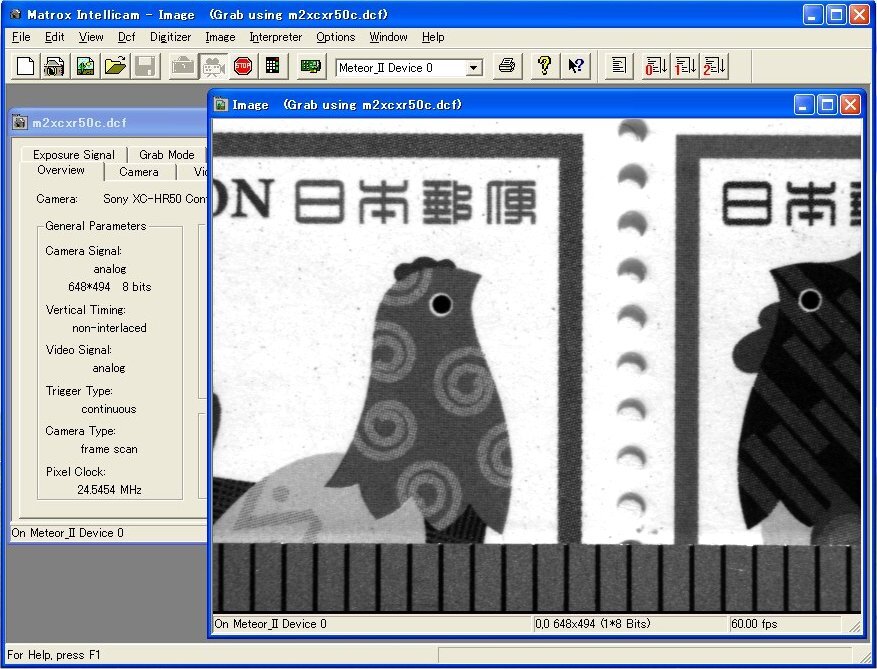877x669 pixels.
Task: Open the Meteor_II Device 0 dropdown
Action: pyautogui.click(x=473, y=68)
